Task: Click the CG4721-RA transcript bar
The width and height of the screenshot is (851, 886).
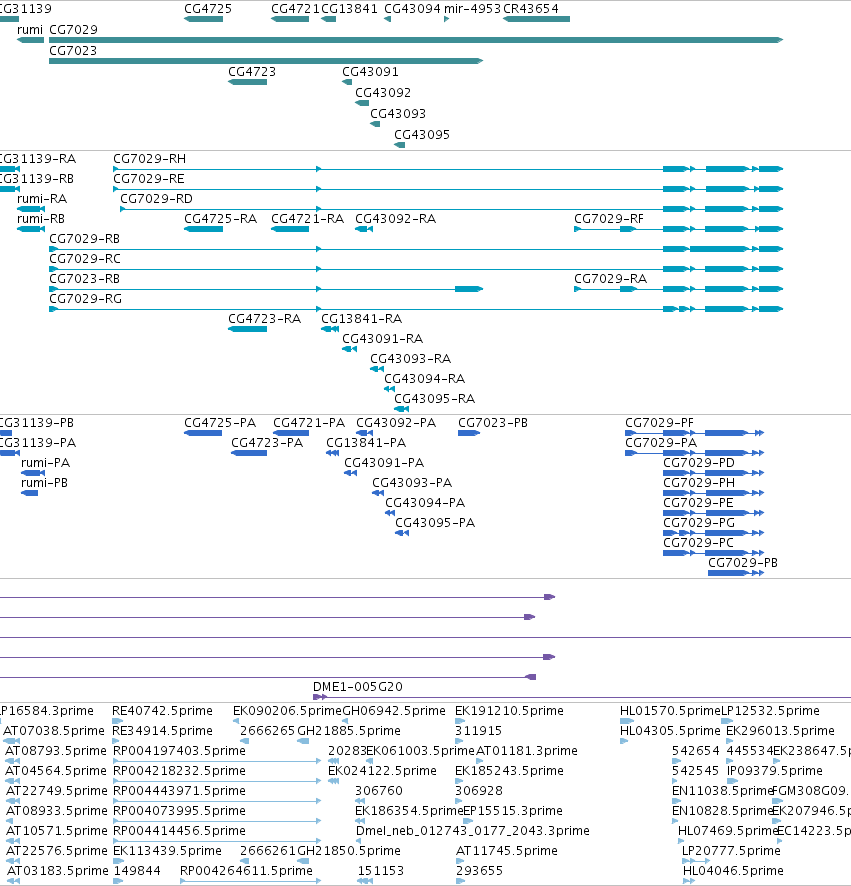Action: point(290,229)
